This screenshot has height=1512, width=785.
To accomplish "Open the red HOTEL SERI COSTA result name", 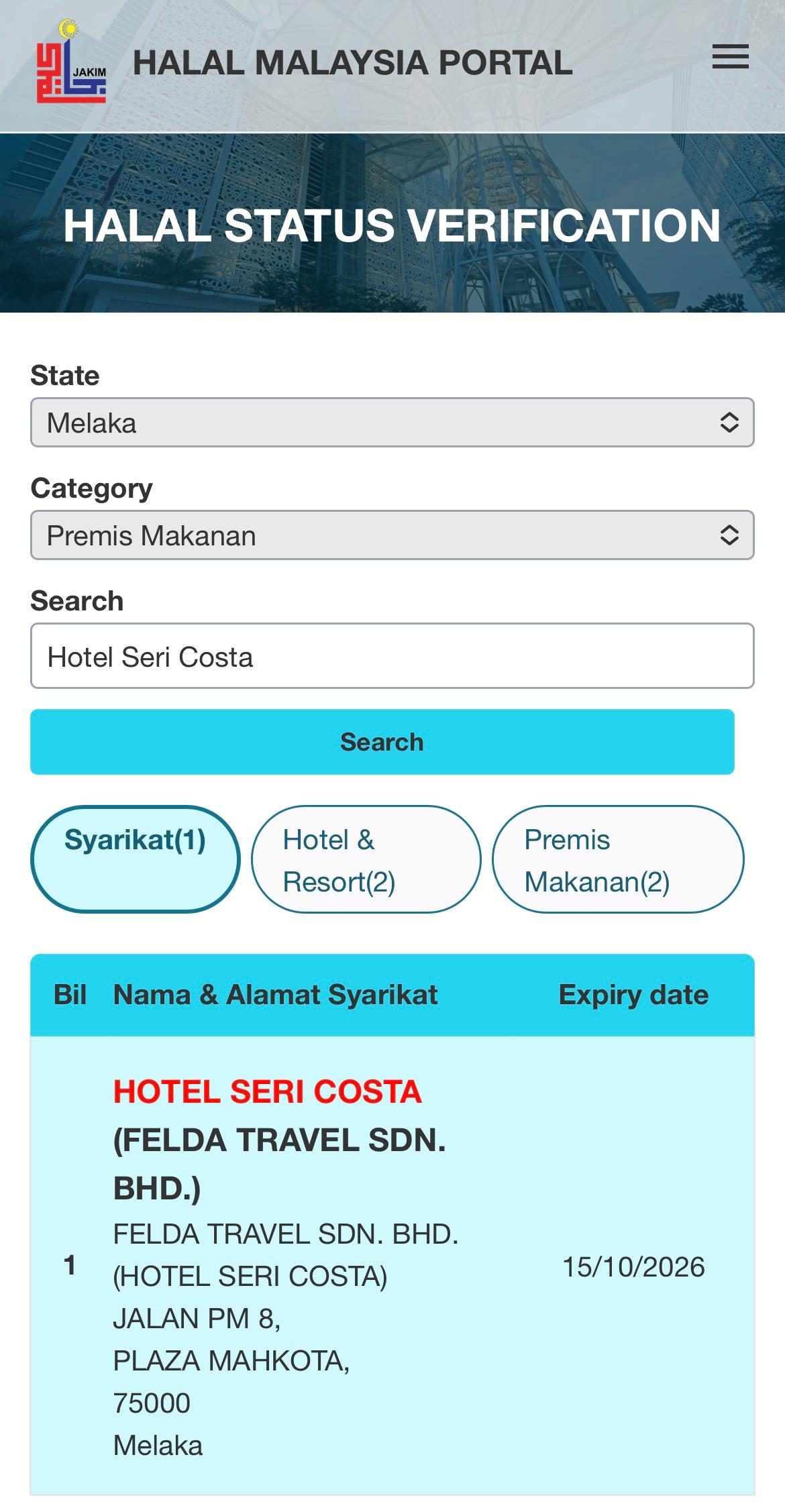I will point(267,1091).
